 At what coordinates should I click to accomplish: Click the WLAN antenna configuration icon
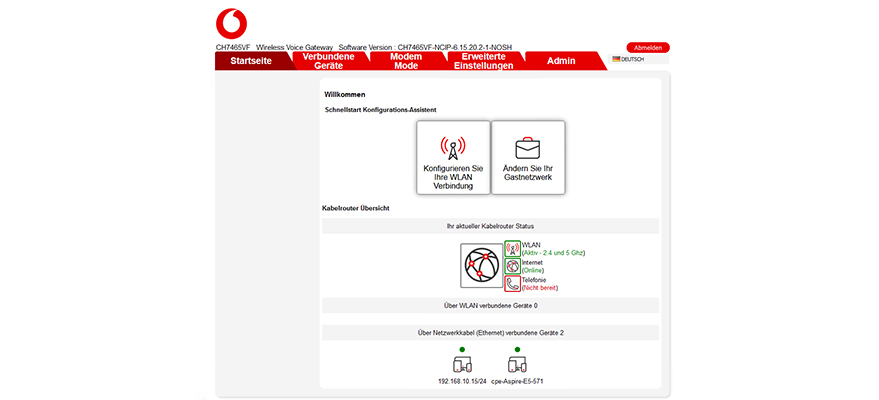[453, 148]
